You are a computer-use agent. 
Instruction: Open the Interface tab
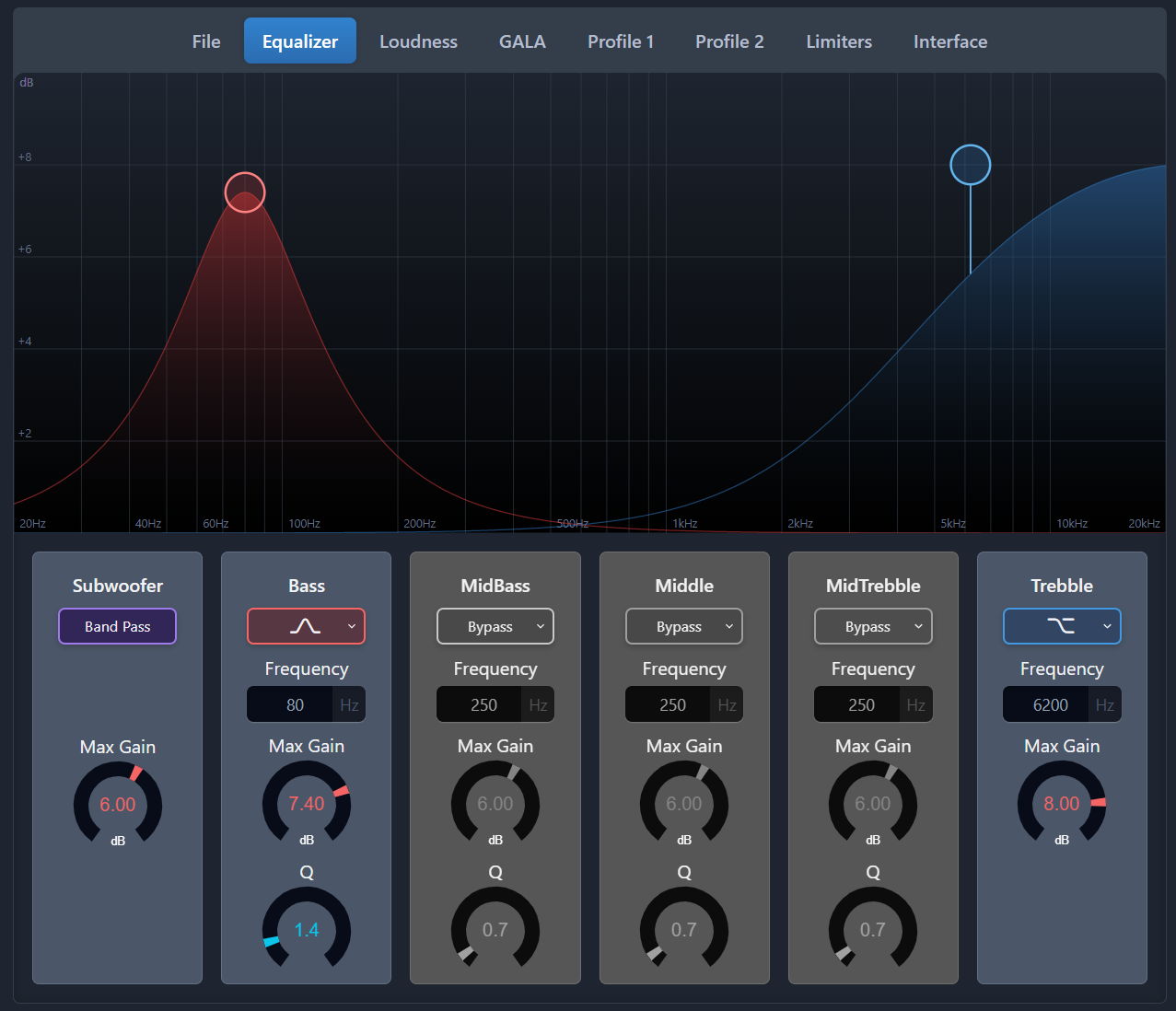click(x=950, y=41)
